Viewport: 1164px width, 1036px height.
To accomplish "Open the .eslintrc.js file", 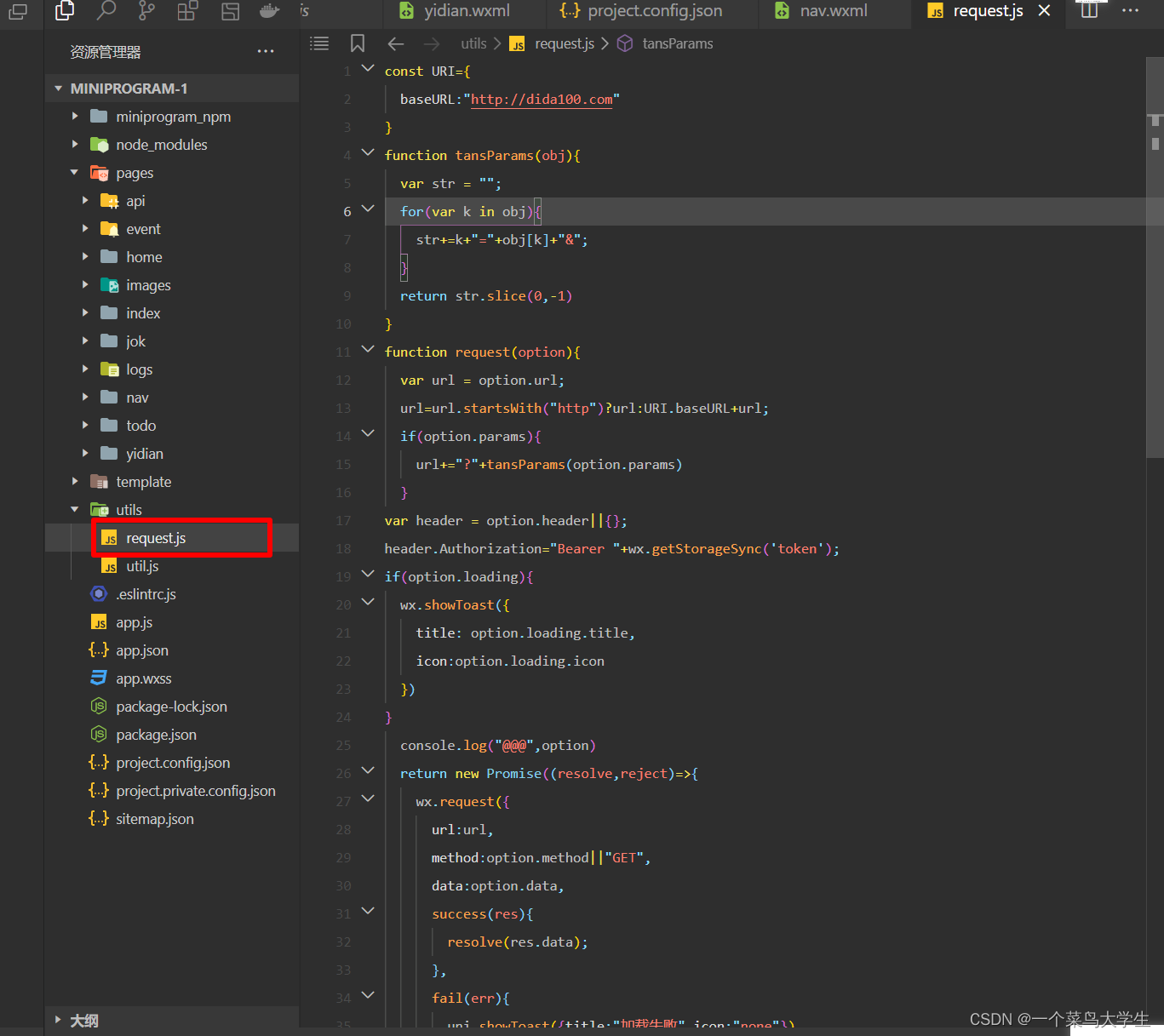I will [x=172, y=594].
